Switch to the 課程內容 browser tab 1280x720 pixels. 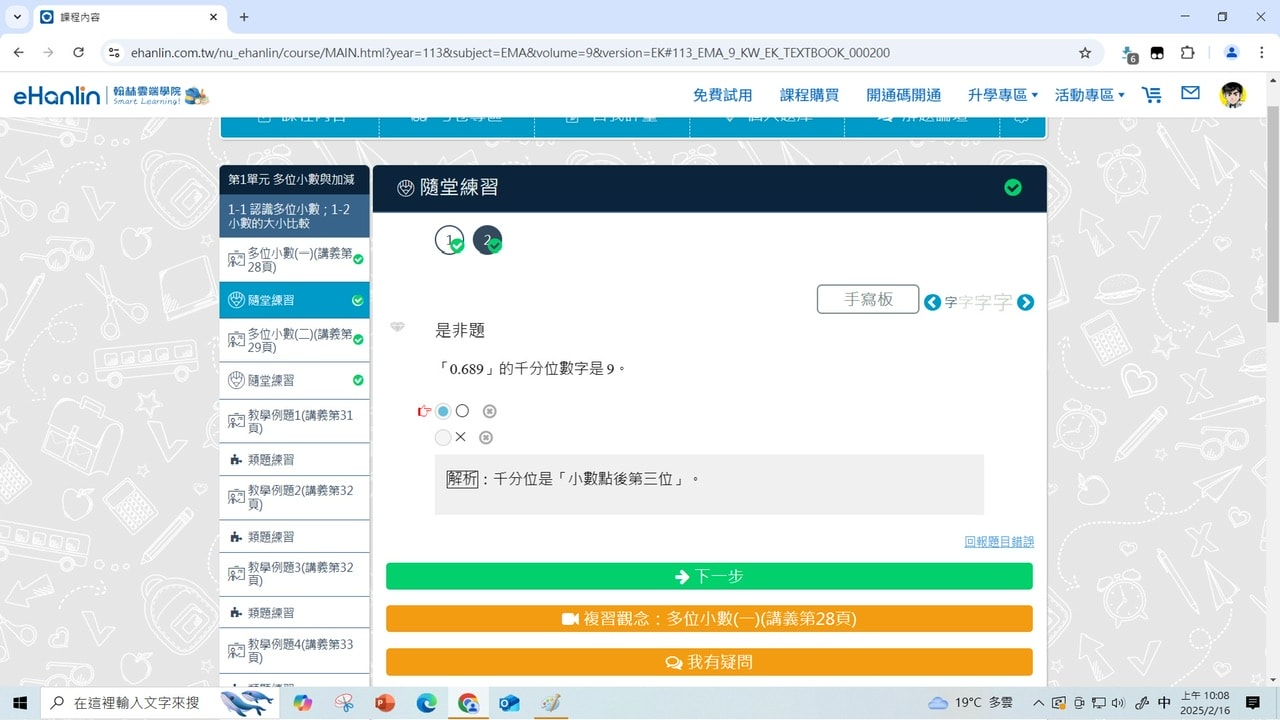click(131, 17)
